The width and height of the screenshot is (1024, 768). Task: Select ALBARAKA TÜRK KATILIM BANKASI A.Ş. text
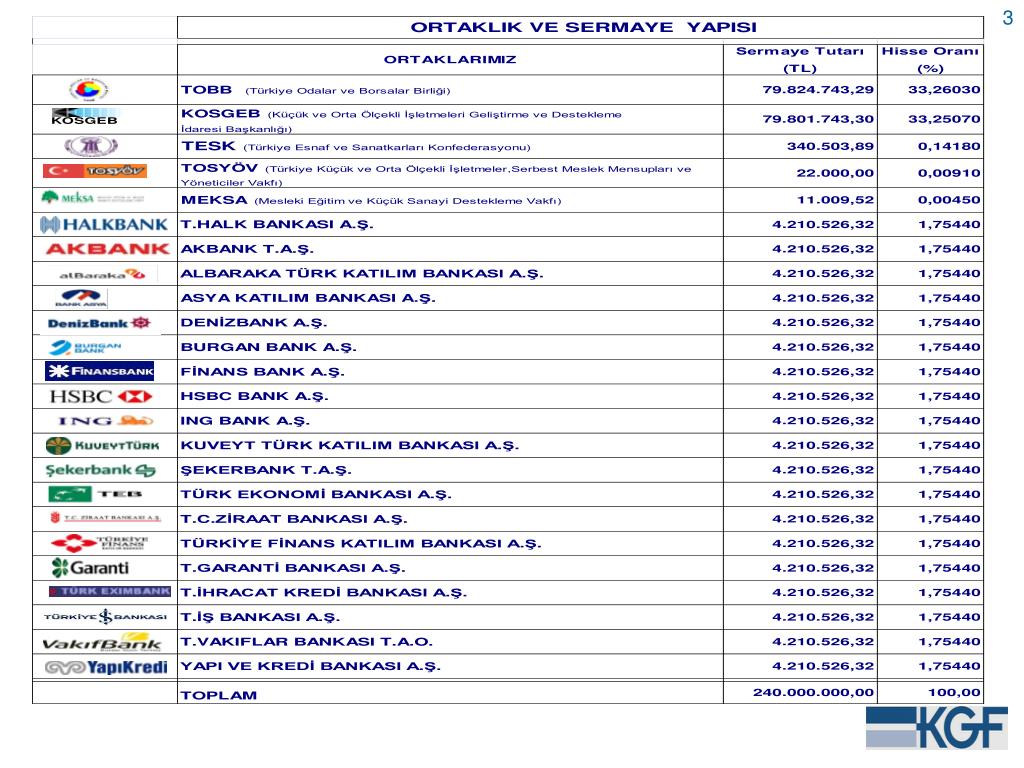[x=362, y=274]
